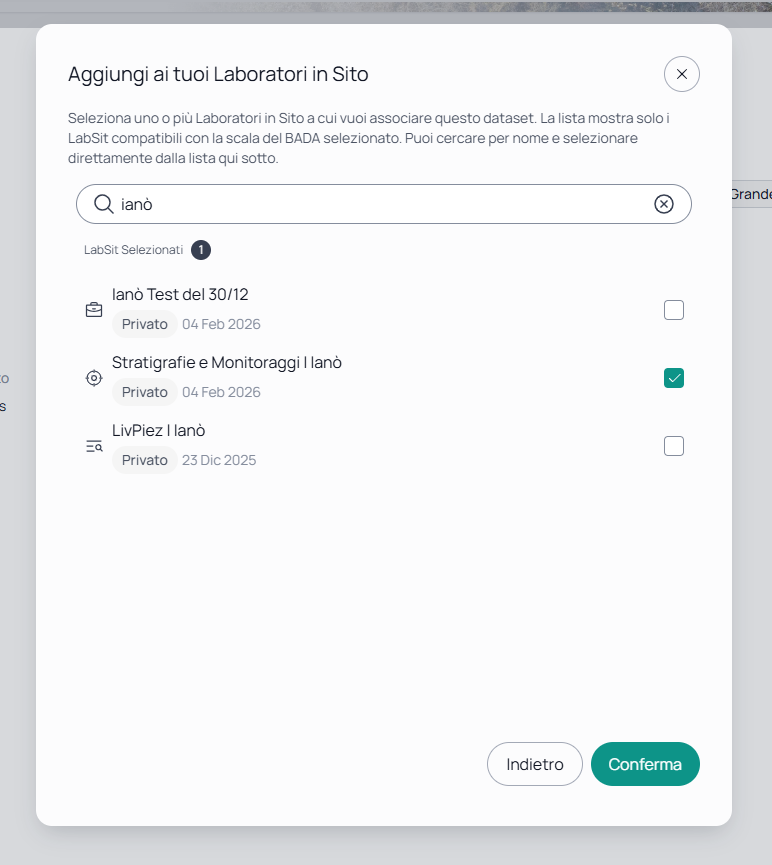Click the list-search icon beside LivPiez
The image size is (772, 865).
(94, 446)
